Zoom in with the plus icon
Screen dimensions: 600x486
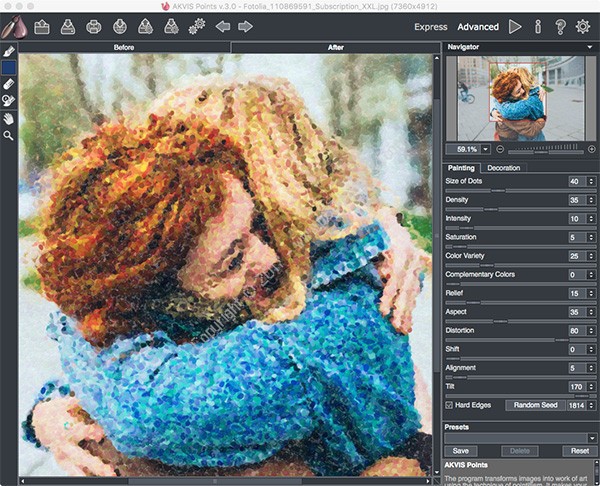coord(592,149)
